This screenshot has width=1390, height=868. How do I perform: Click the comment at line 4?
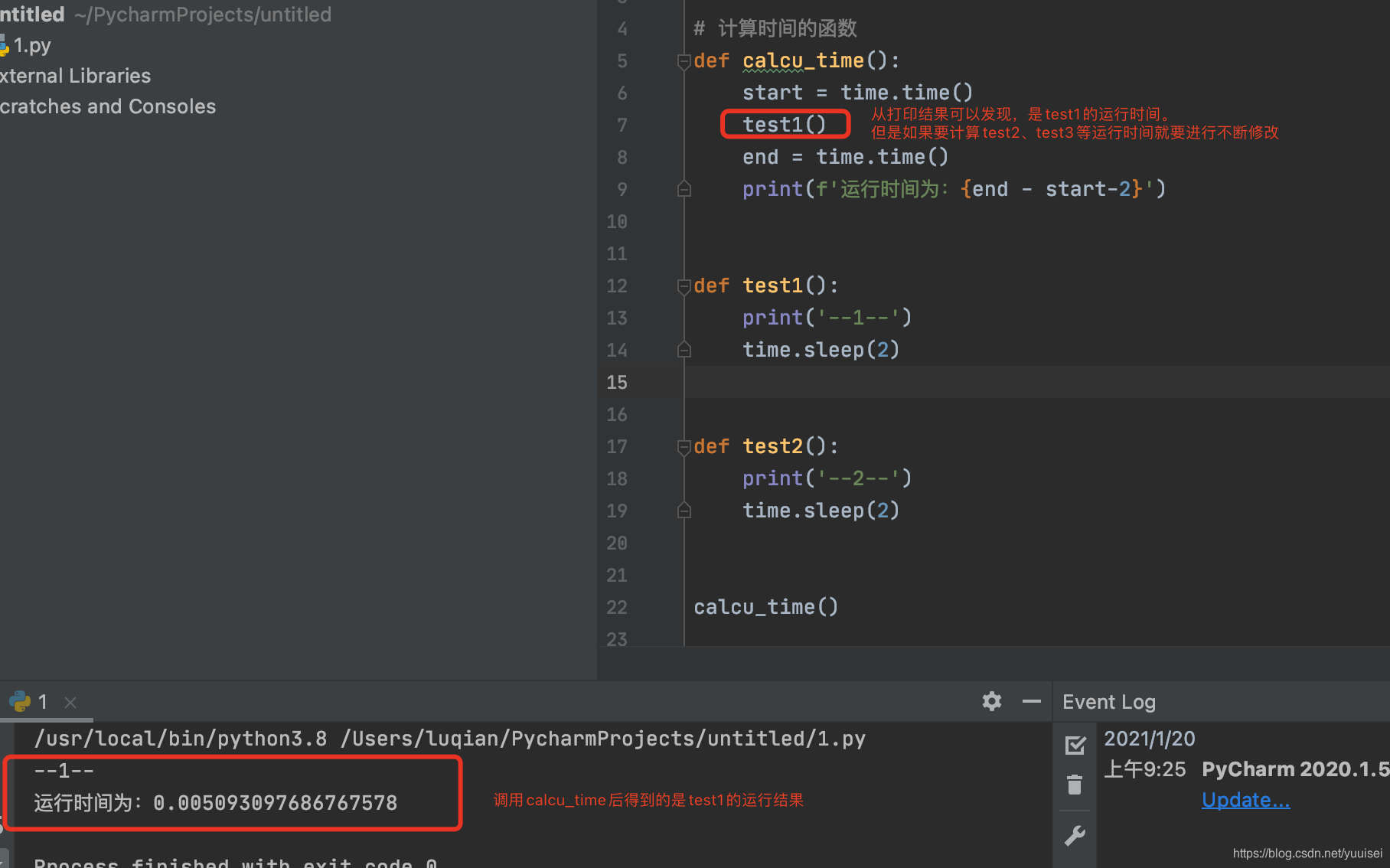(775, 28)
